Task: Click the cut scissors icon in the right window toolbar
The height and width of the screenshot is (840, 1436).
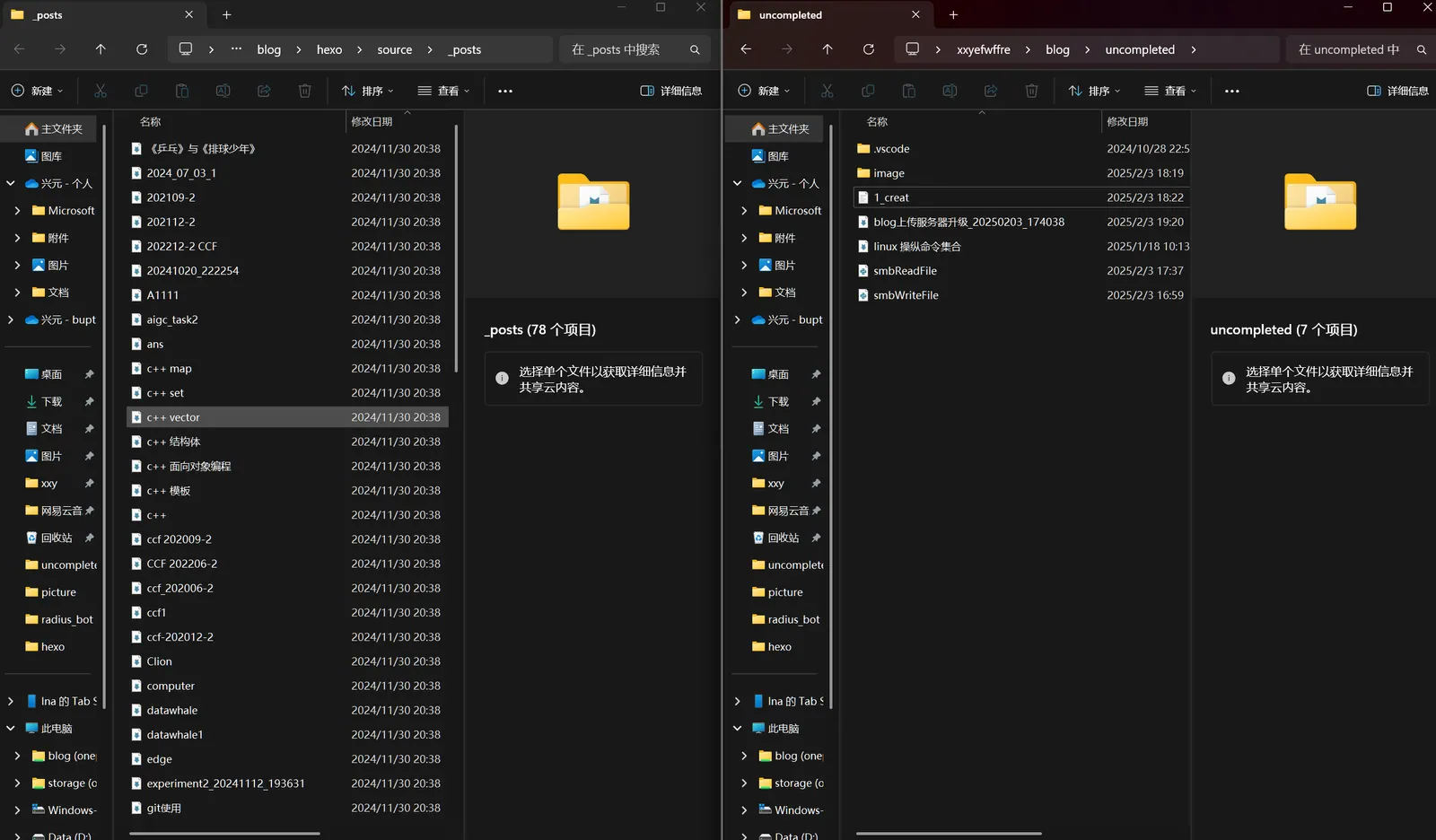Action: [x=827, y=91]
